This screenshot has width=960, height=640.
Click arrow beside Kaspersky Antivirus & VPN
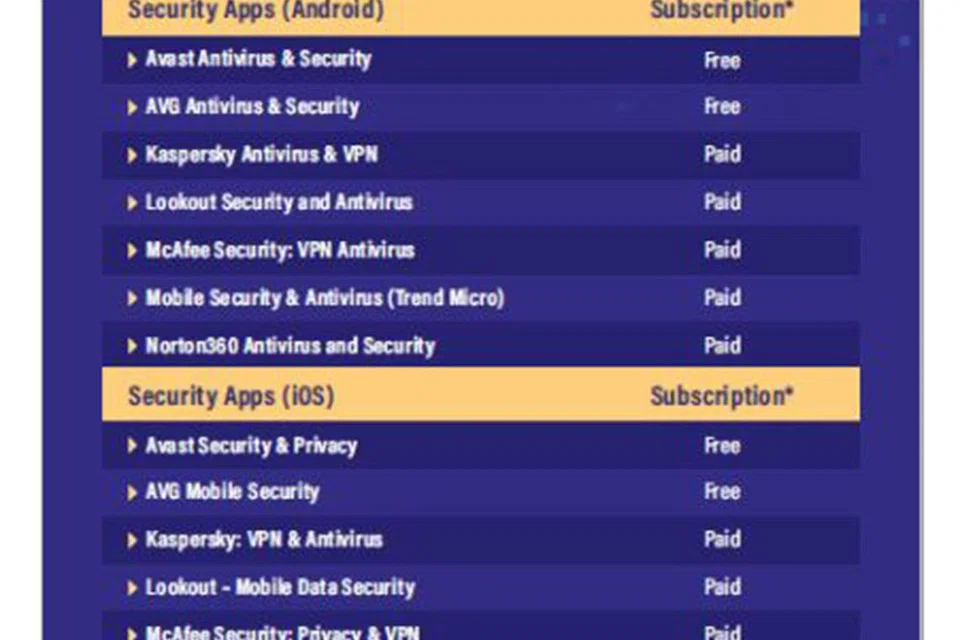132,155
